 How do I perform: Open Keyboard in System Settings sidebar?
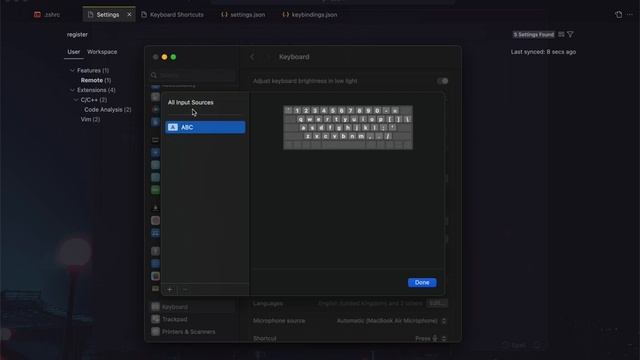(192, 307)
